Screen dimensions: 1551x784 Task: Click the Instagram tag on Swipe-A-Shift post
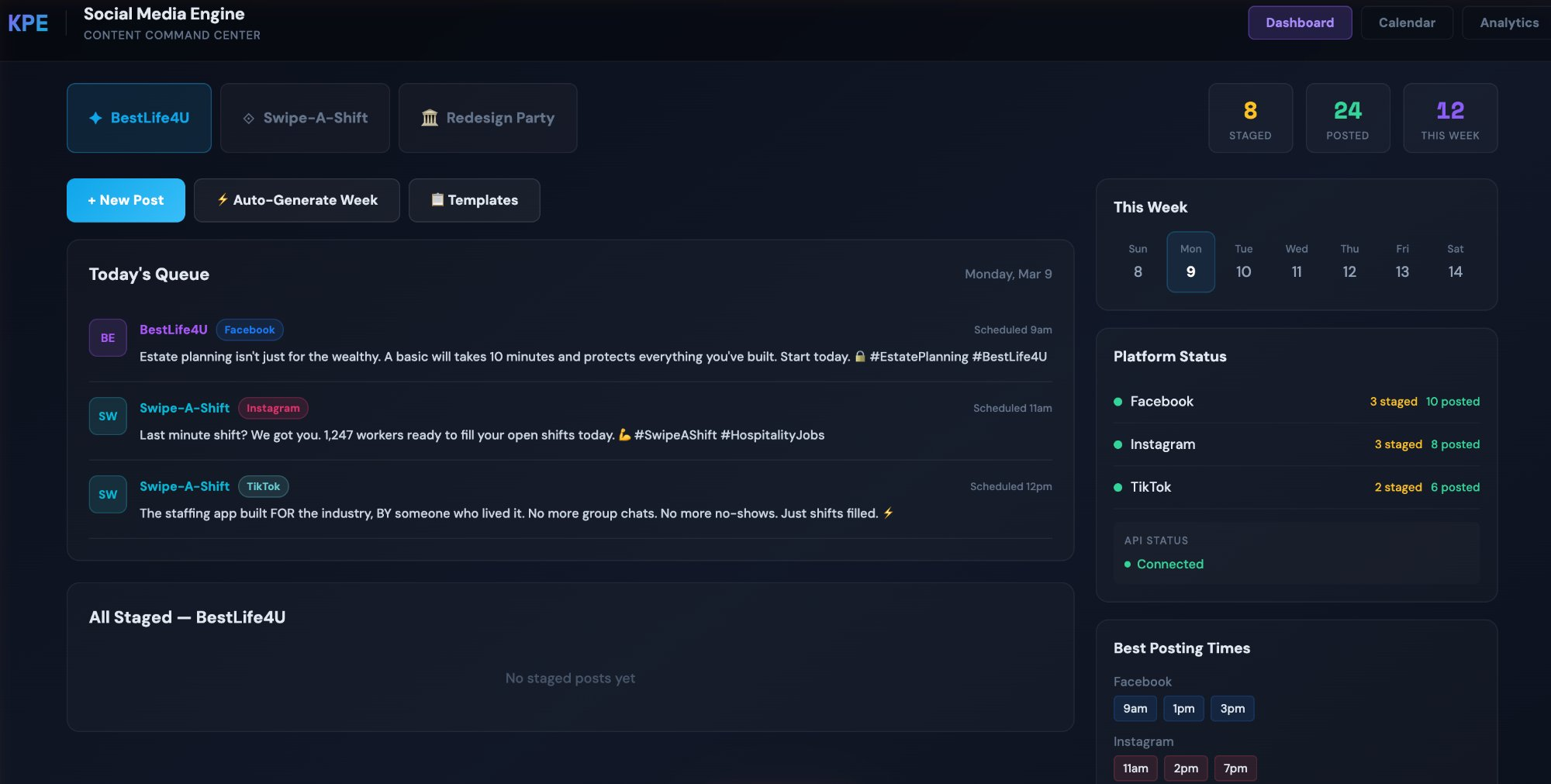pos(272,408)
